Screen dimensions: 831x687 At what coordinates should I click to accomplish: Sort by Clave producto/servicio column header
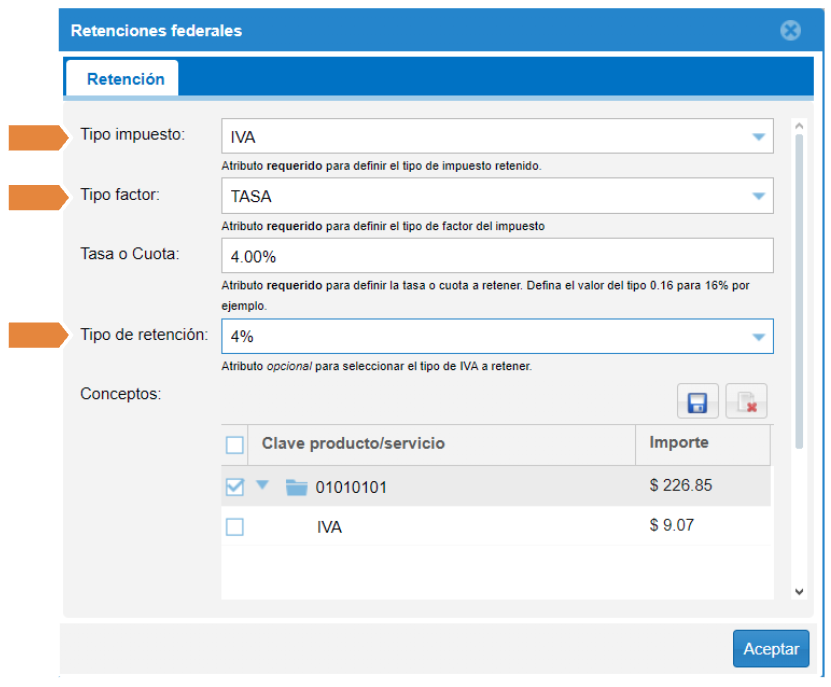point(353,443)
